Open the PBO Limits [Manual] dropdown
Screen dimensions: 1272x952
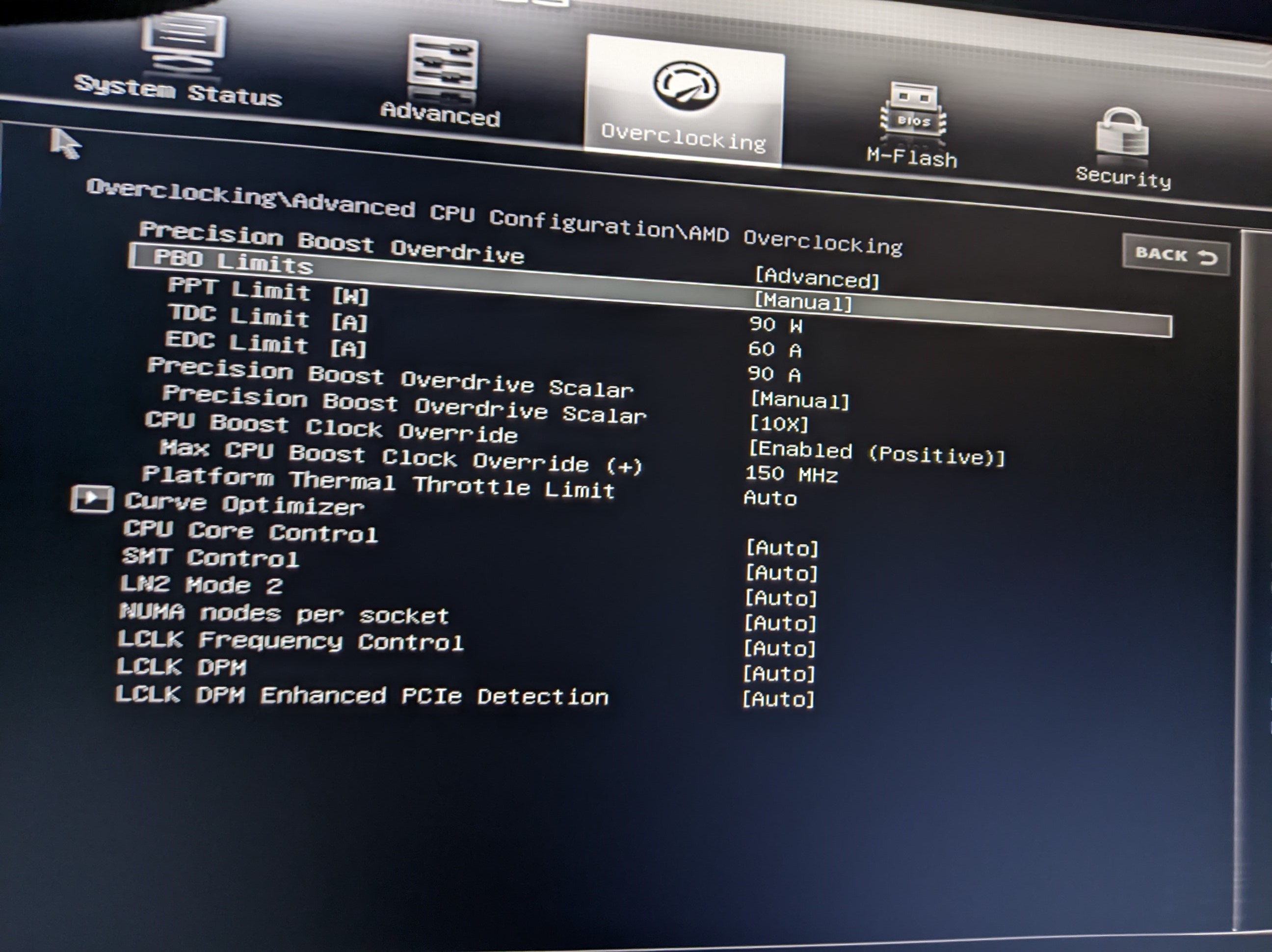803,302
